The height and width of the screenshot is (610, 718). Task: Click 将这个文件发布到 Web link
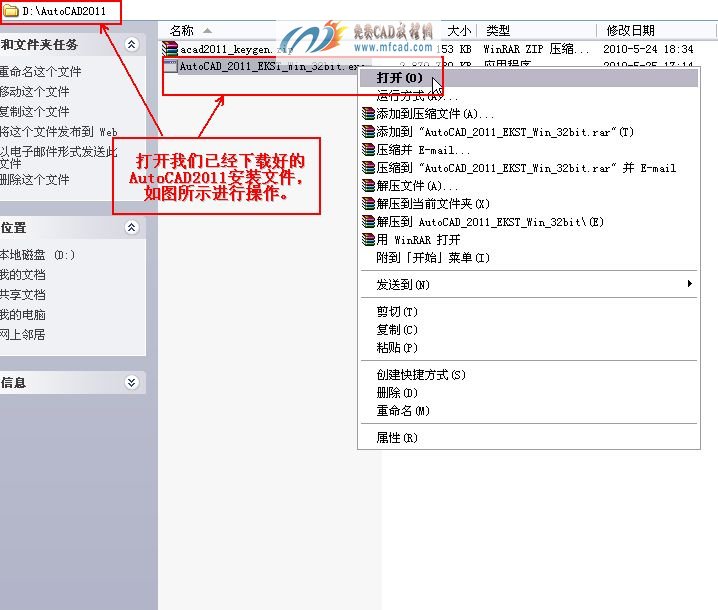[59, 132]
